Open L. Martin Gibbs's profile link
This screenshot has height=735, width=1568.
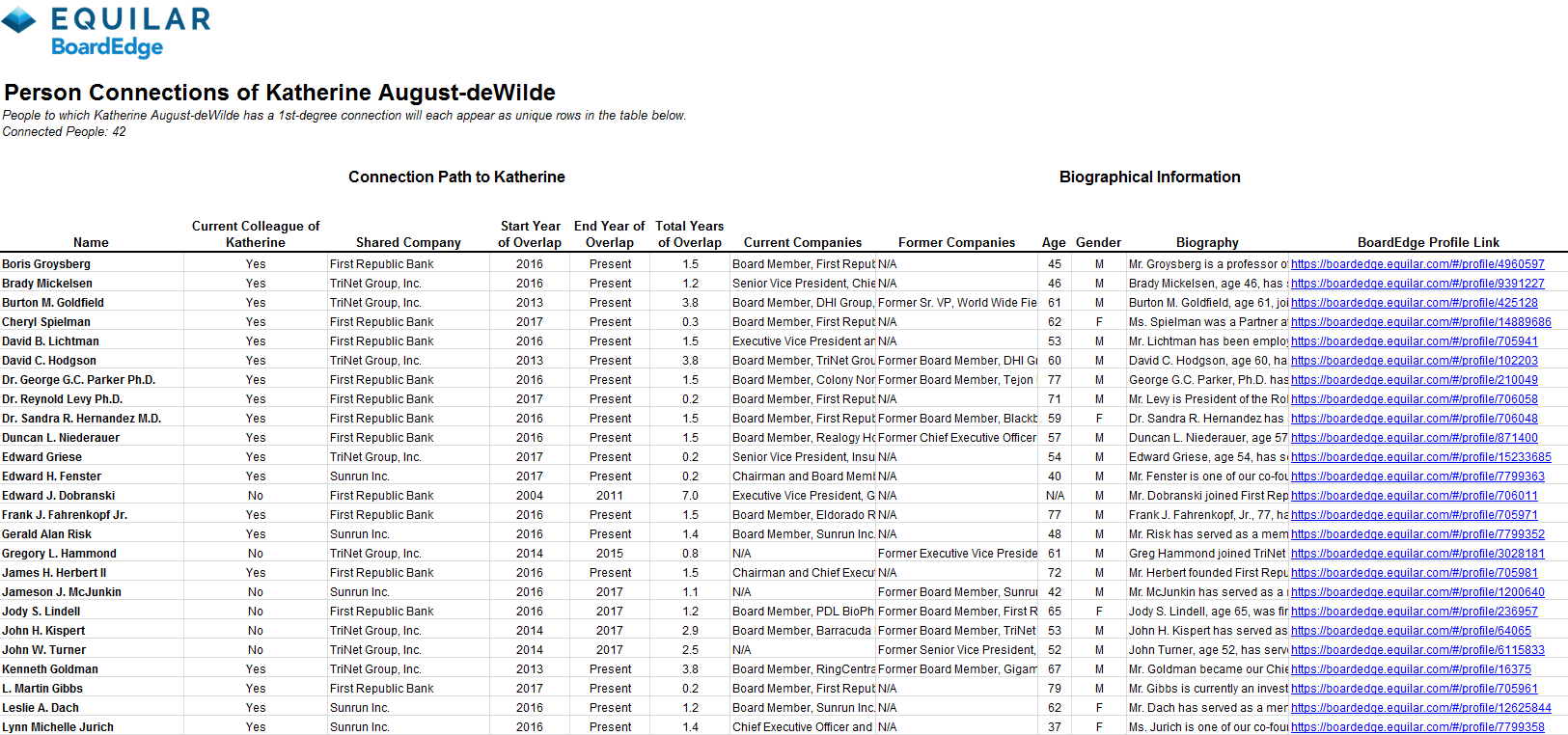click(x=1415, y=689)
